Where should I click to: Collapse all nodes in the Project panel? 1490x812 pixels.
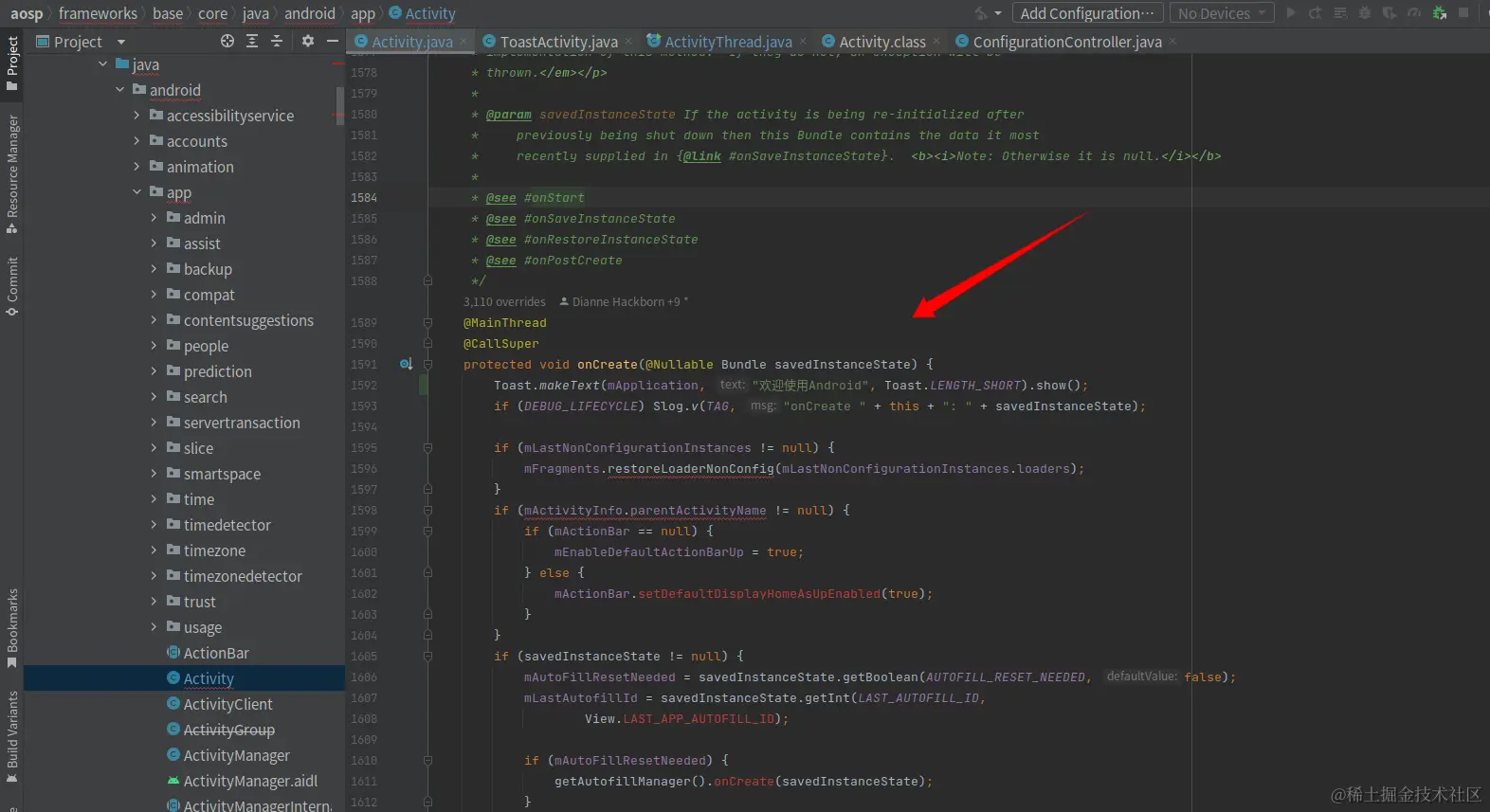tap(277, 41)
